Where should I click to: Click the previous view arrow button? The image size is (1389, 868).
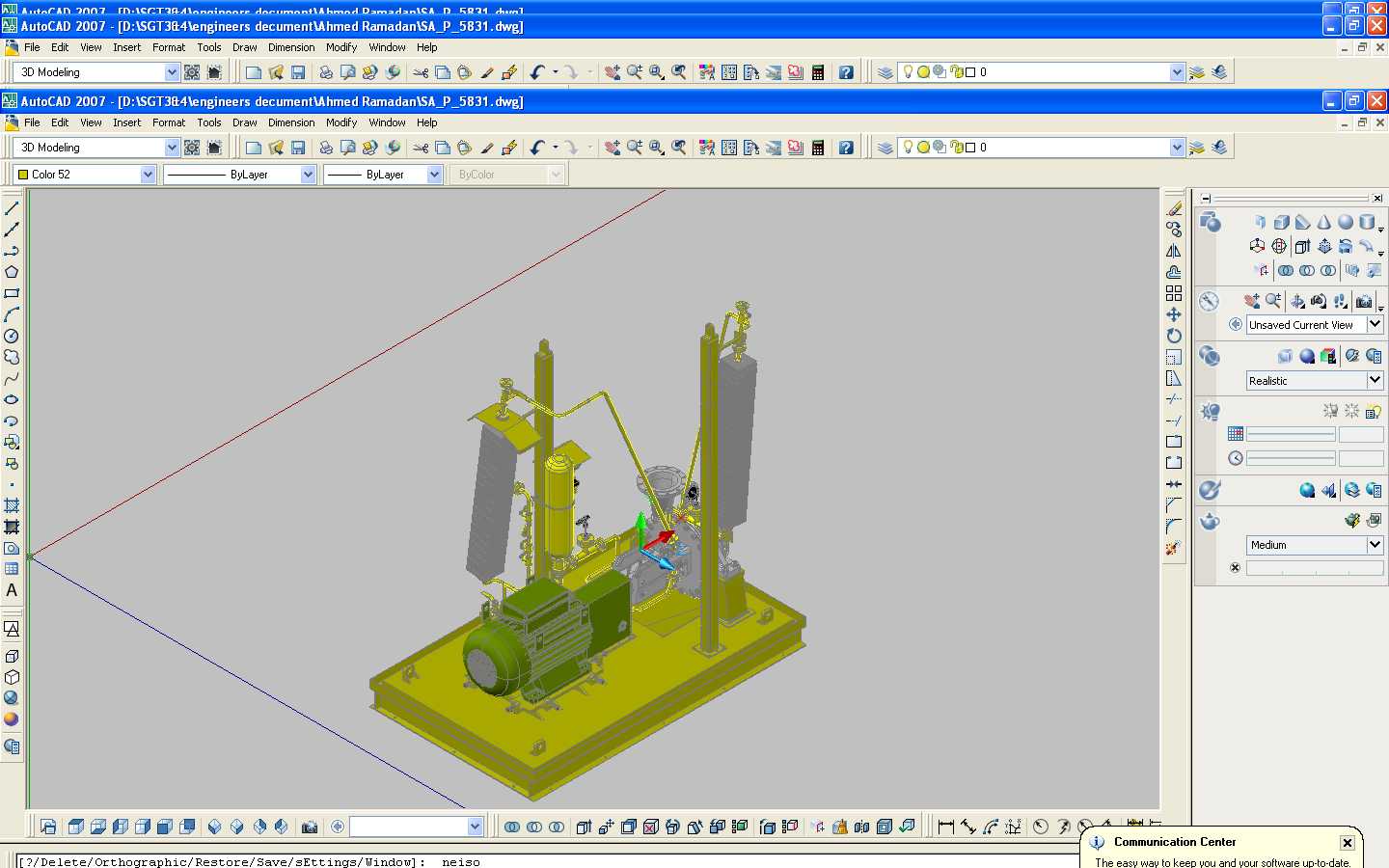(x=1235, y=325)
